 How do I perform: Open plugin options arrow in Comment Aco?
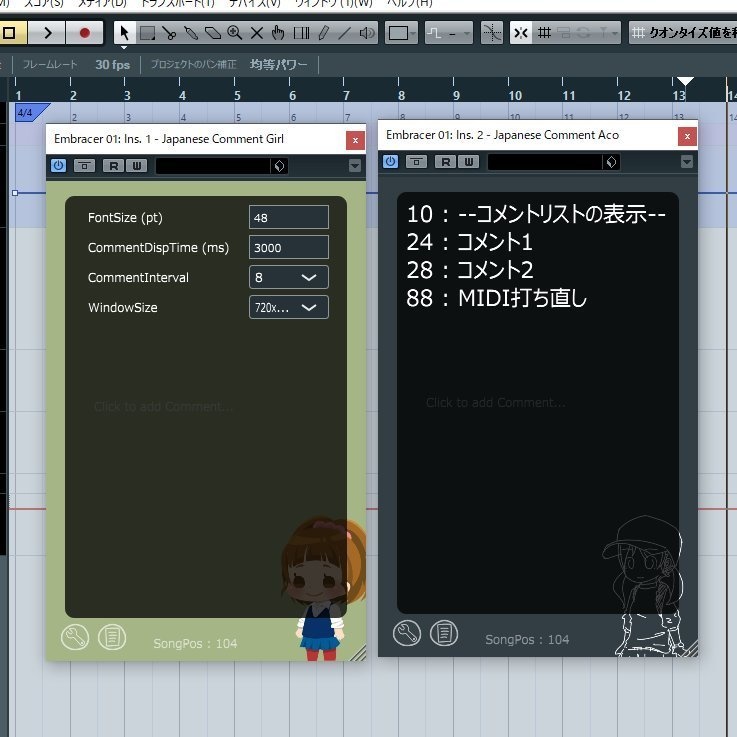point(687,162)
